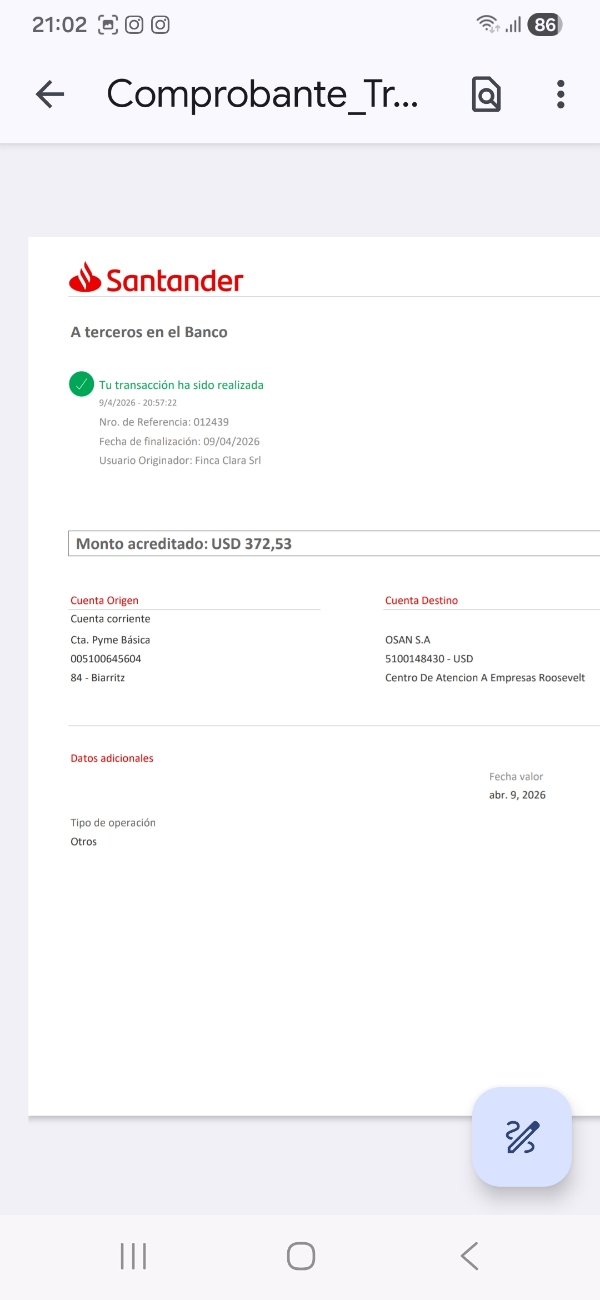This screenshot has height=1300, width=600.
Task: Tap the Wi-Fi signal status icon
Action: click(x=487, y=25)
